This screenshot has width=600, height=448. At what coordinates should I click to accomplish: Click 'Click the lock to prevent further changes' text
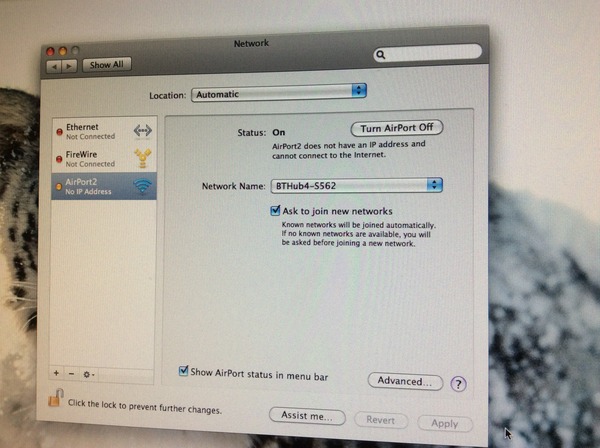click(145, 406)
